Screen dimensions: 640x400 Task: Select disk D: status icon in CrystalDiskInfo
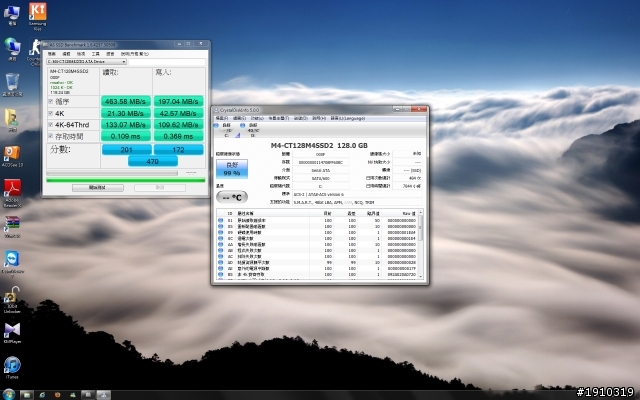click(242, 125)
